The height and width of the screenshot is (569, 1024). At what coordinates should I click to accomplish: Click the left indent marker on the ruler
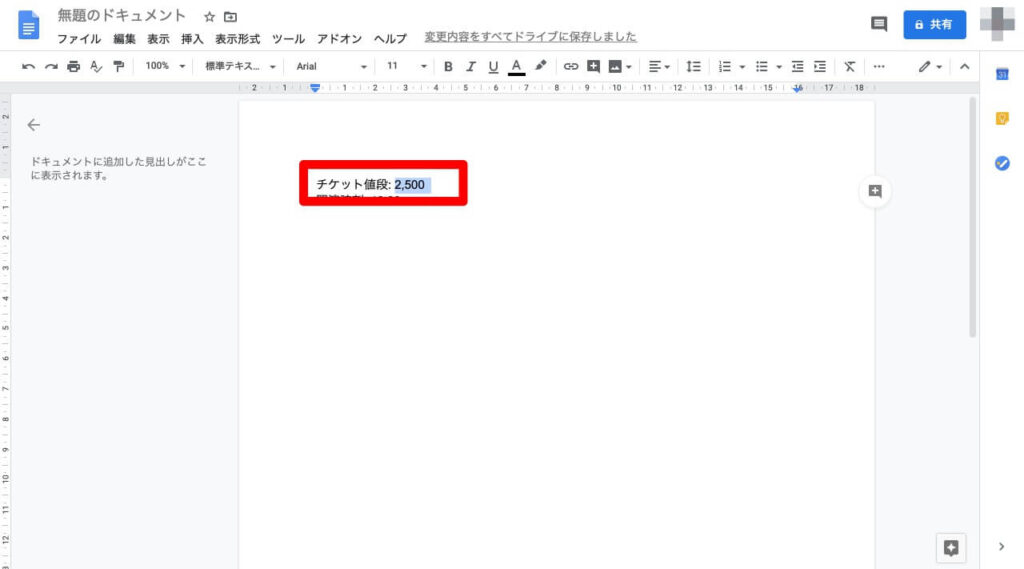click(315, 88)
